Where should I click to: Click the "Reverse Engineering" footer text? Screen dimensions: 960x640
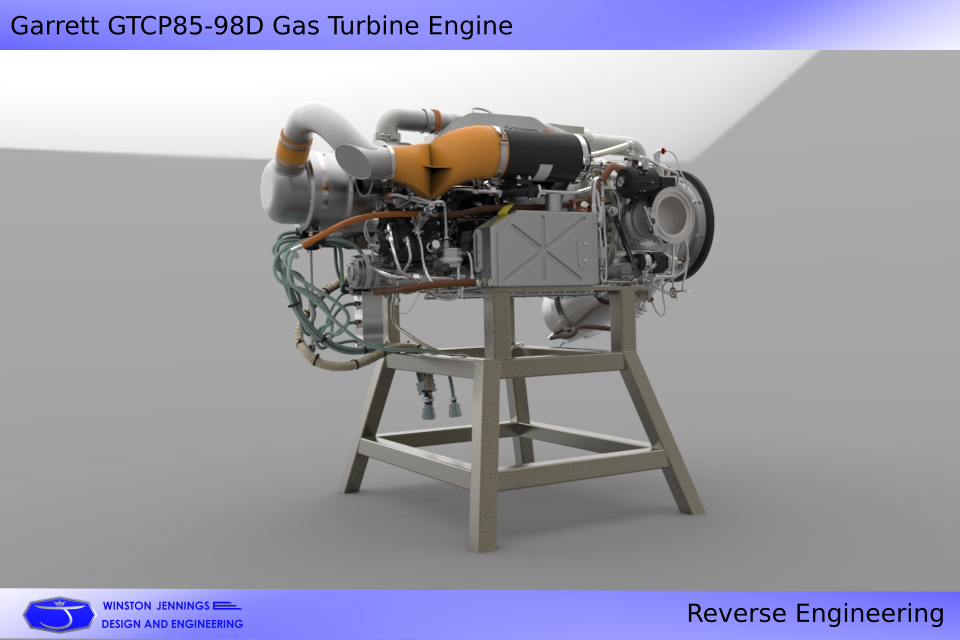pos(816,614)
